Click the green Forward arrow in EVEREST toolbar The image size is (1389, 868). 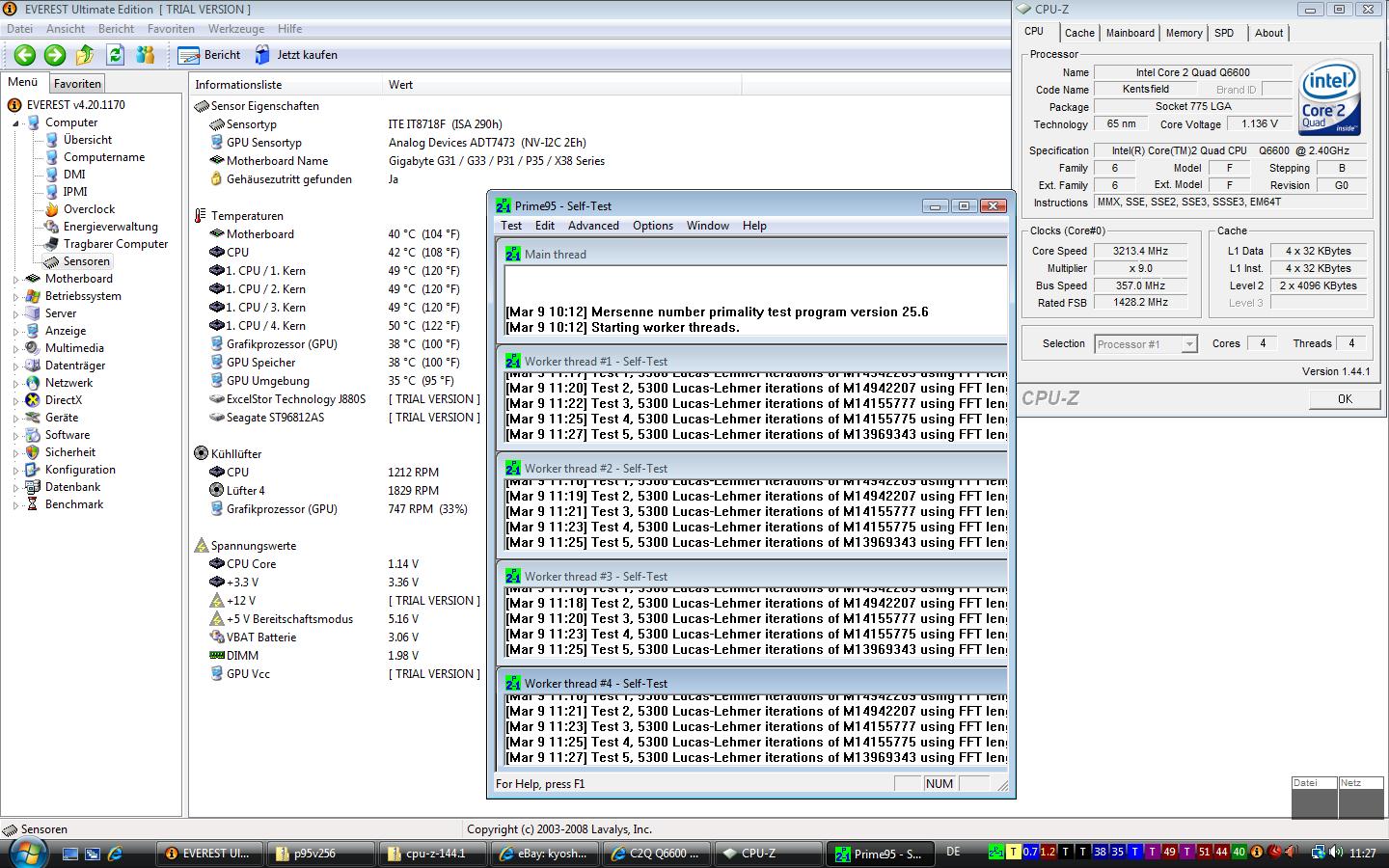coord(55,55)
